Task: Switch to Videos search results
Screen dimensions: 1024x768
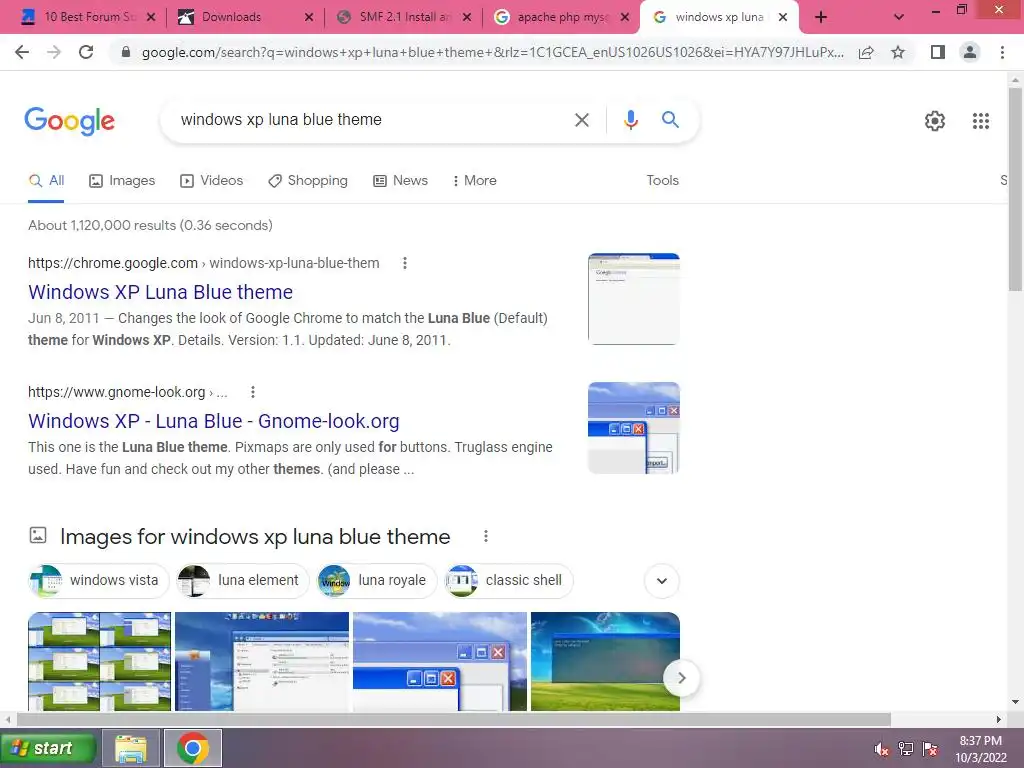Action: 212,181
